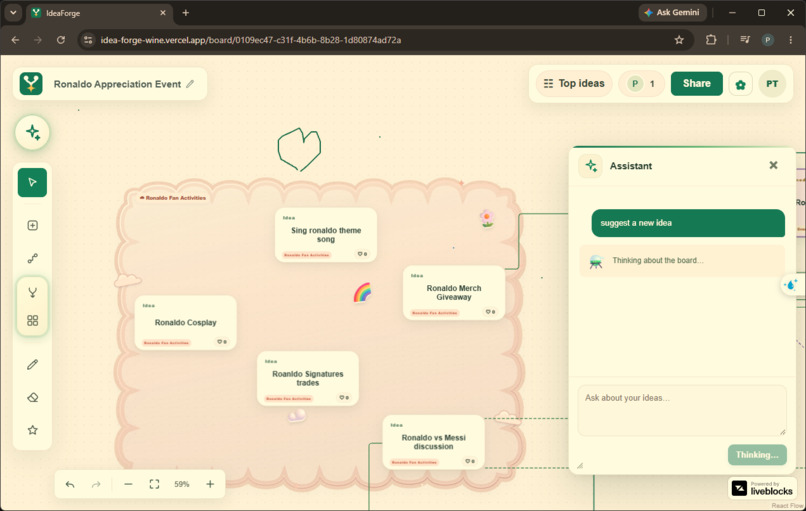The height and width of the screenshot is (511, 806).
Task: Select the Ronaldo vs Messi discussion card
Action: [433, 442]
